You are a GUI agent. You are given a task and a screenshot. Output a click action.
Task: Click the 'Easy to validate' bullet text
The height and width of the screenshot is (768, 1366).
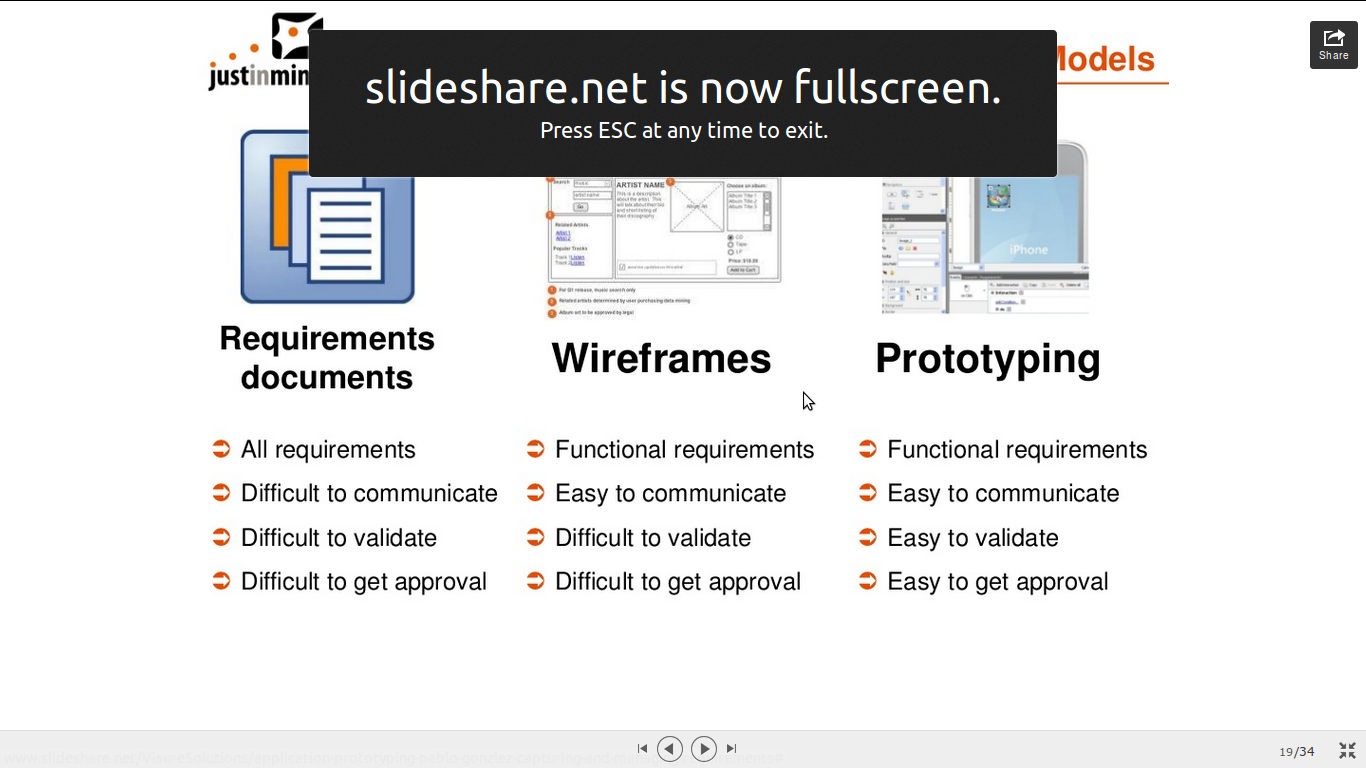pos(972,538)
